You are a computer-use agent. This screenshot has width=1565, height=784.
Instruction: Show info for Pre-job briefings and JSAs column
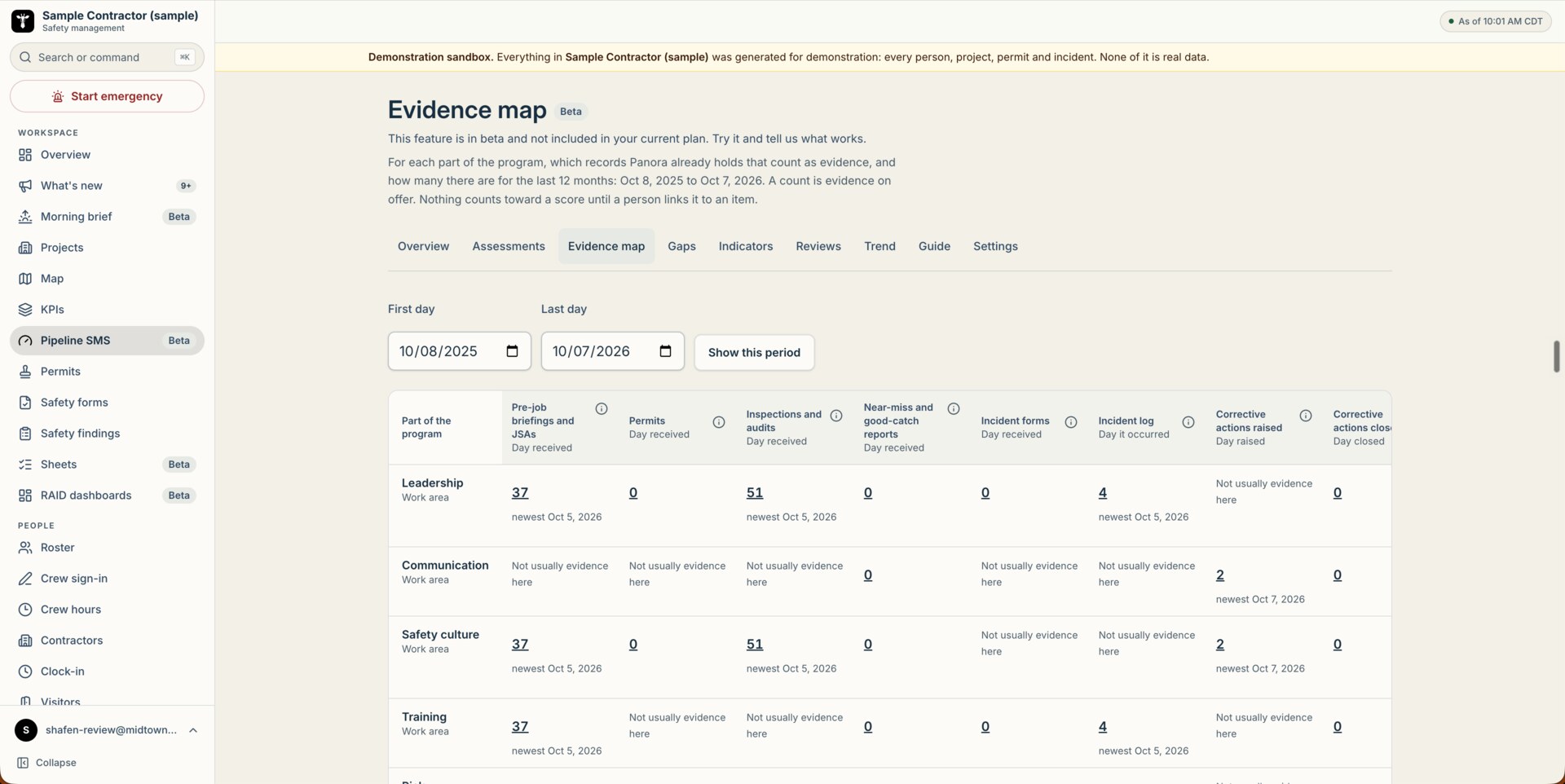pyautogui.click(x=602, y=409)
